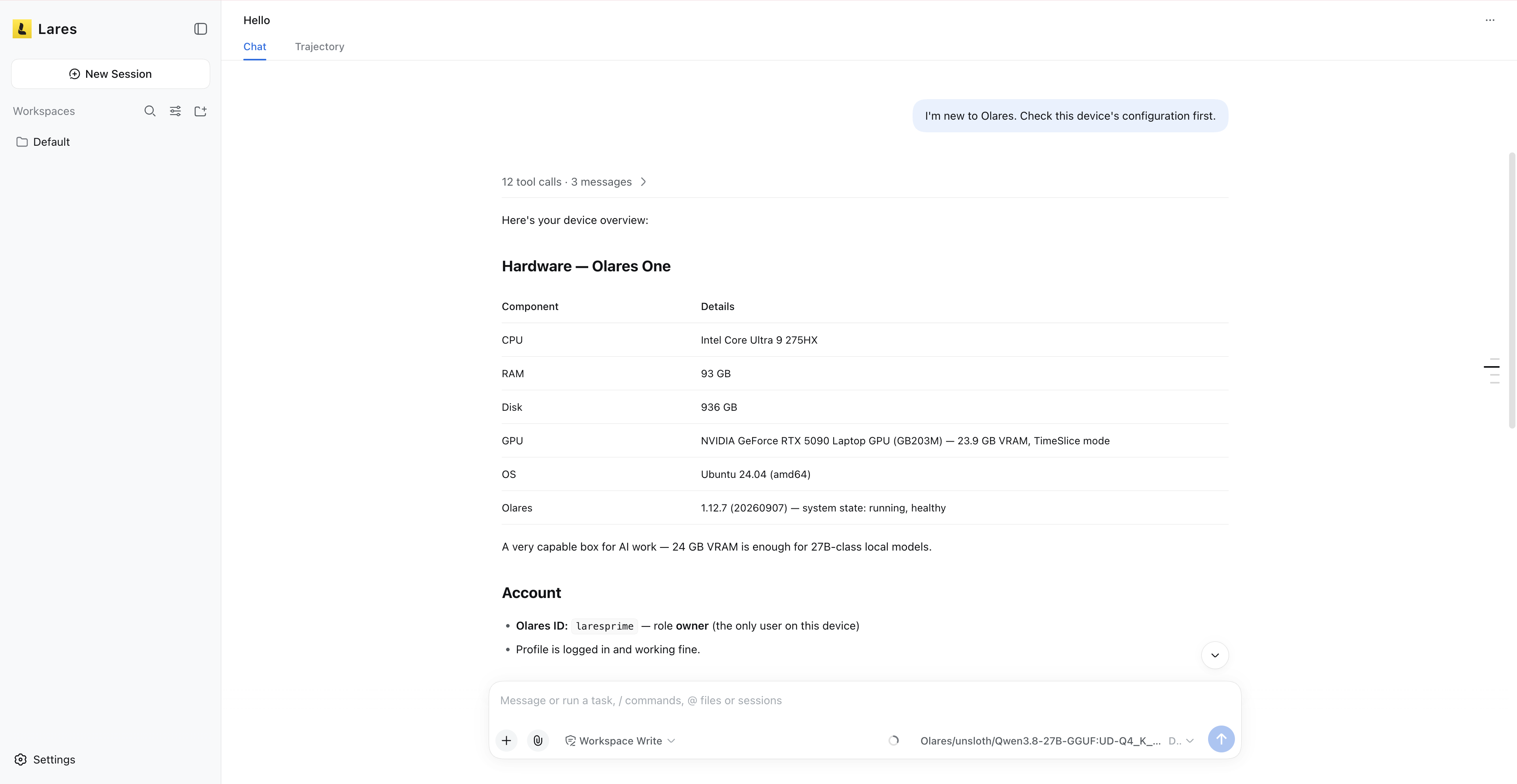
Task: Select Intel Core Ultra 9 275HX cell
Action: click(x=759, y=340)
